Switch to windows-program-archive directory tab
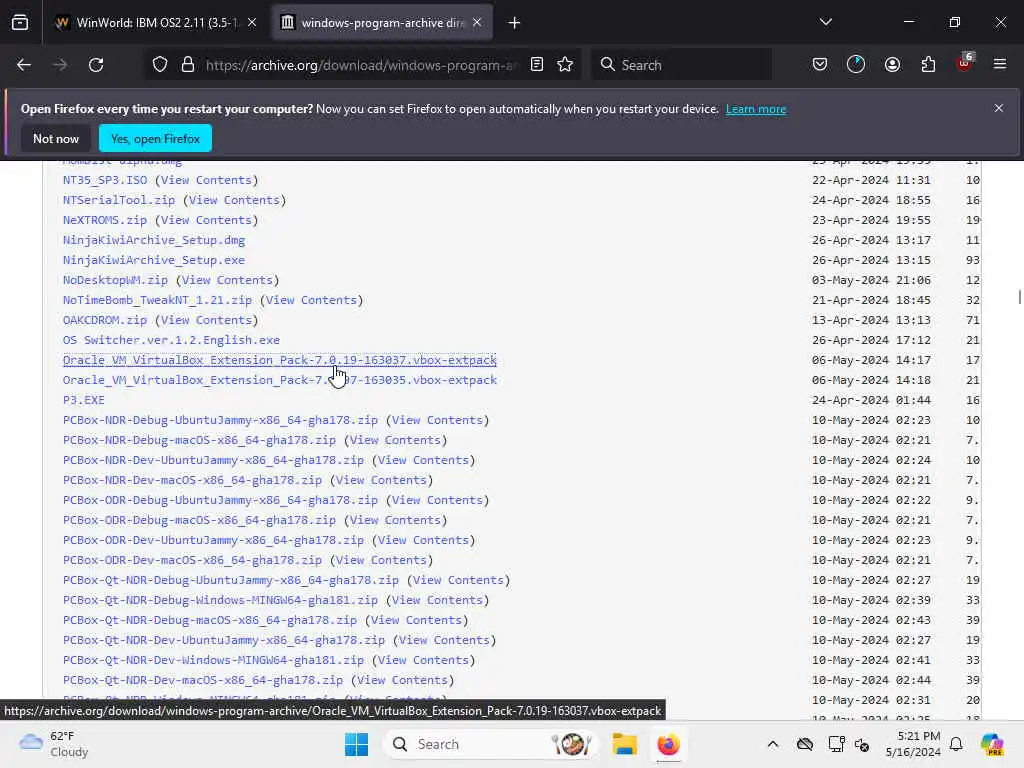The width and height of the screenshot is (1024, 768). click(382, 23)
